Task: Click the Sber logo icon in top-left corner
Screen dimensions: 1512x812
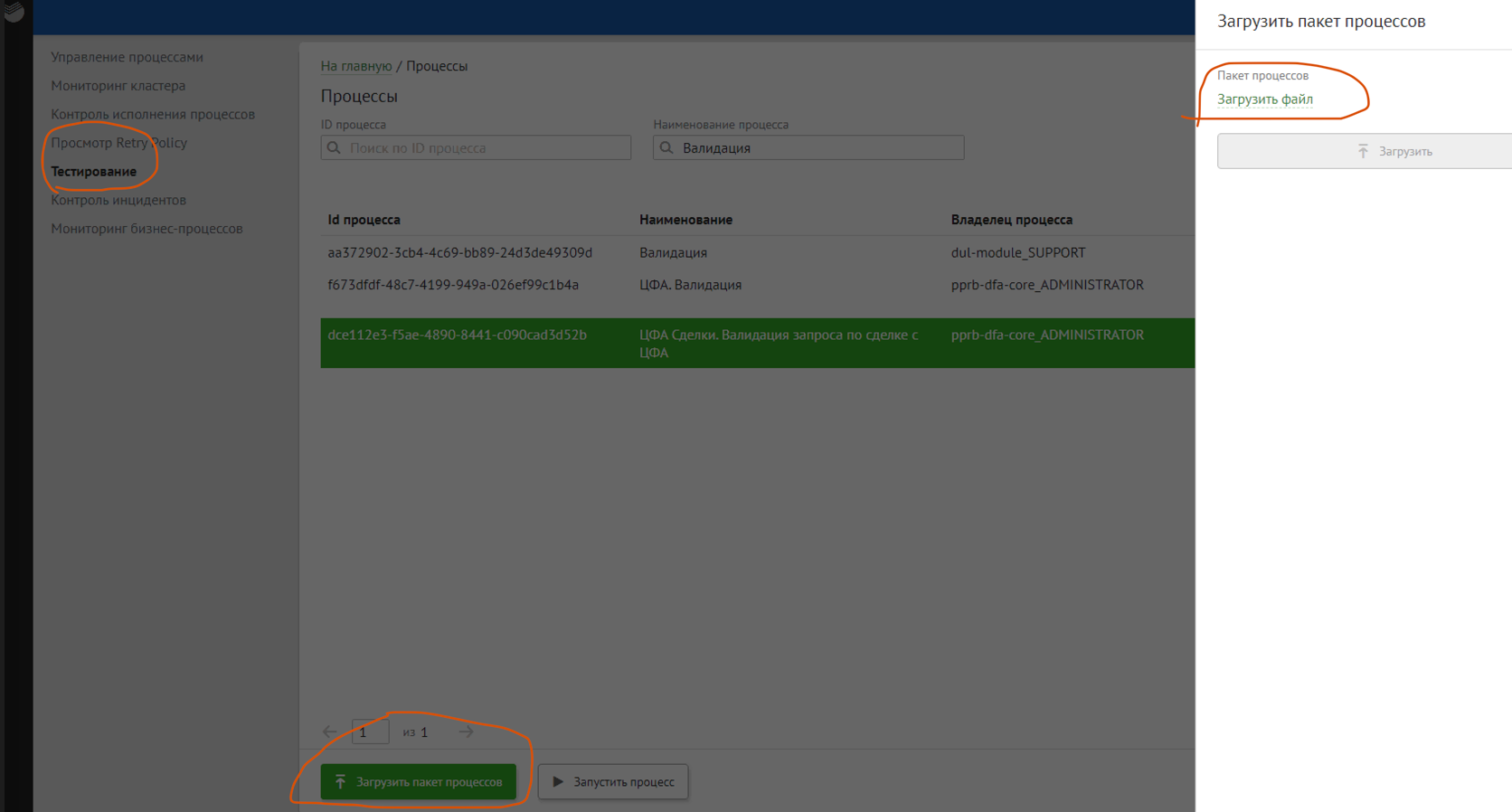Action: pos(13,11)
